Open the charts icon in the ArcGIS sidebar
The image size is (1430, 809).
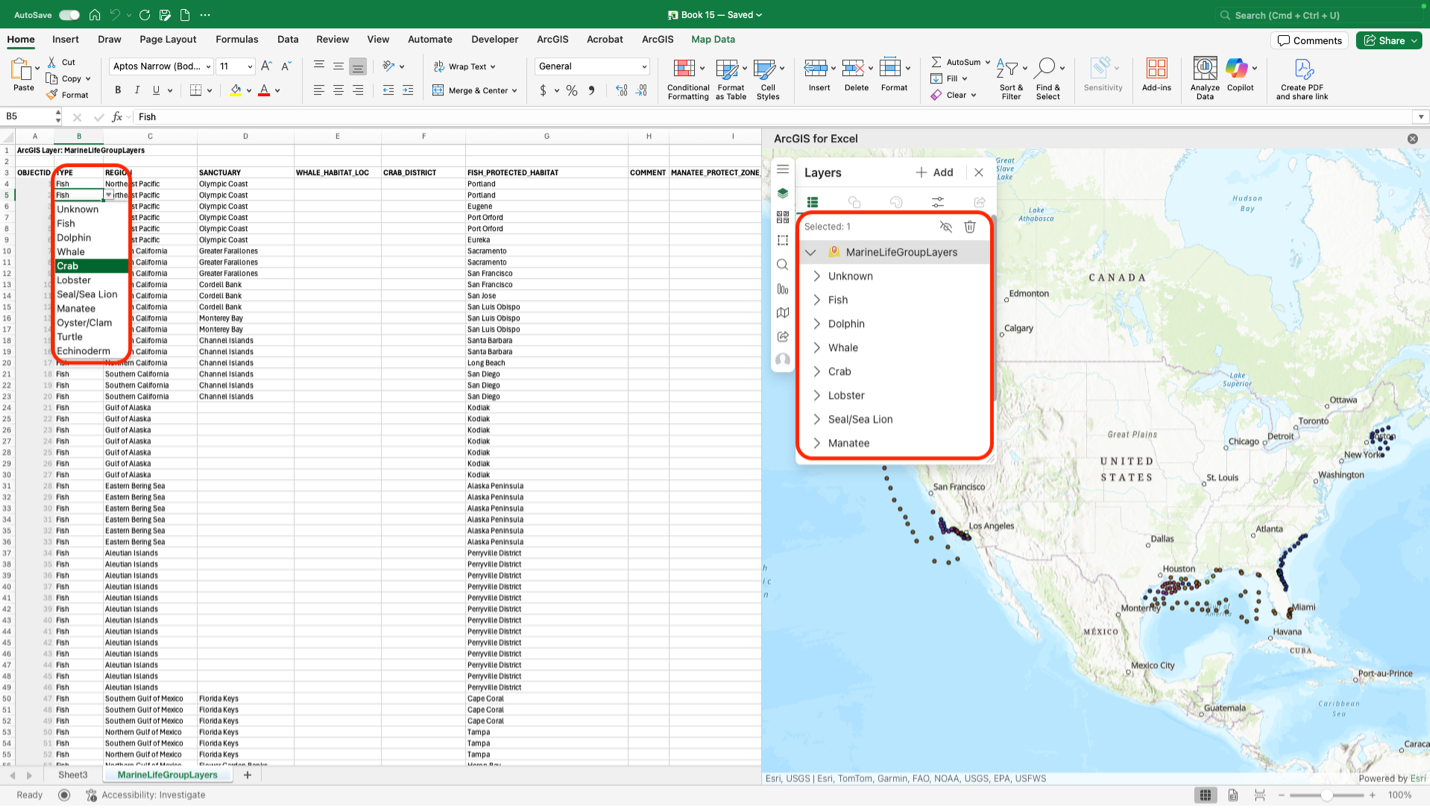pos(783,288)
